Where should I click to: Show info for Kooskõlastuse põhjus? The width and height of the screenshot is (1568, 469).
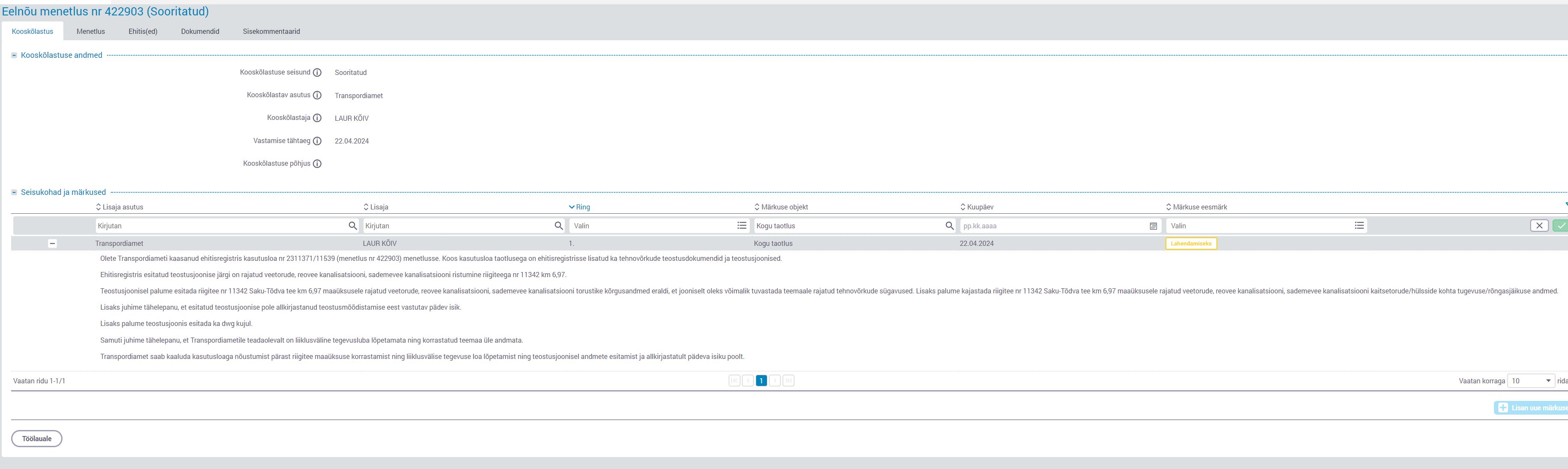317,164
